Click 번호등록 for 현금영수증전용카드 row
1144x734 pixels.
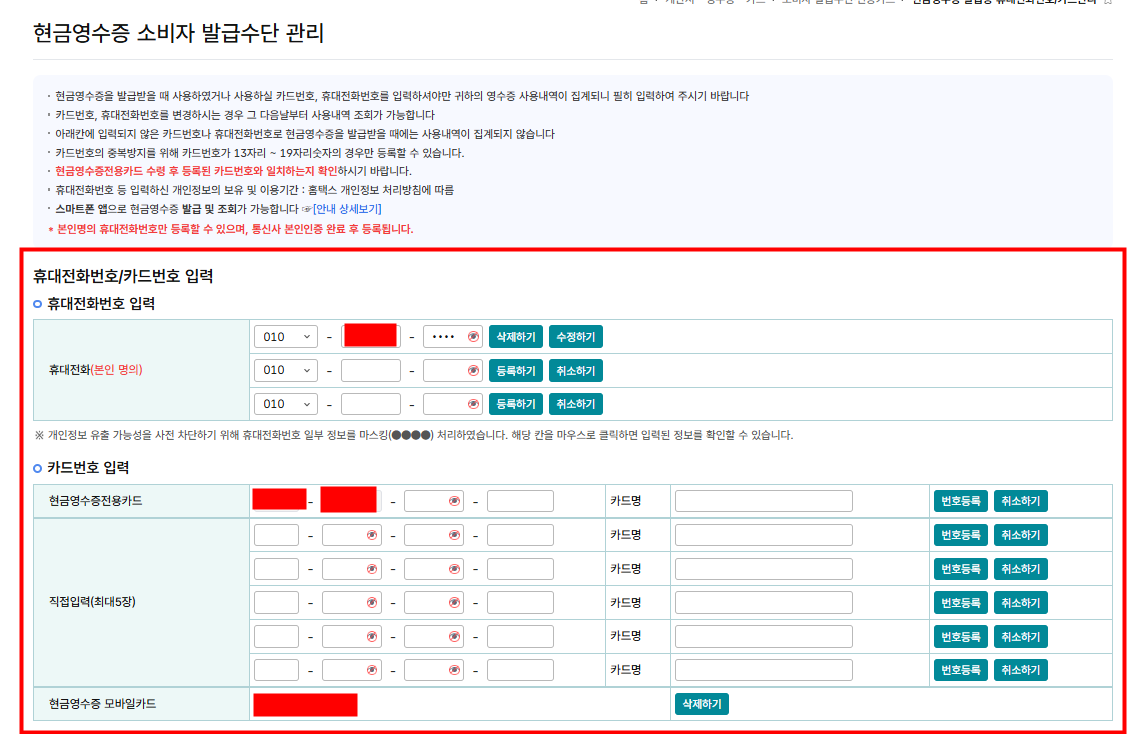click(961, 501)
